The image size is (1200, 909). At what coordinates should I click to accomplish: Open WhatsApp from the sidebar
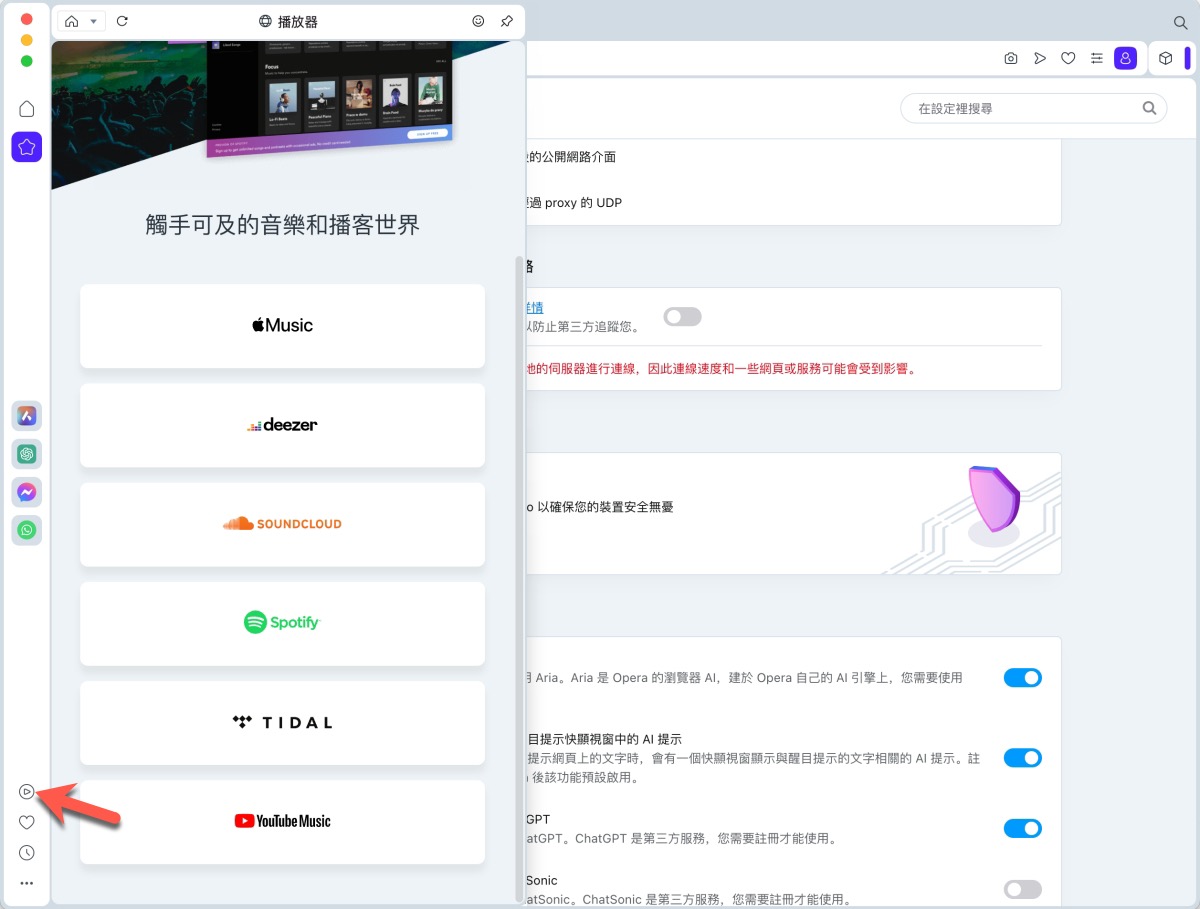27,530
